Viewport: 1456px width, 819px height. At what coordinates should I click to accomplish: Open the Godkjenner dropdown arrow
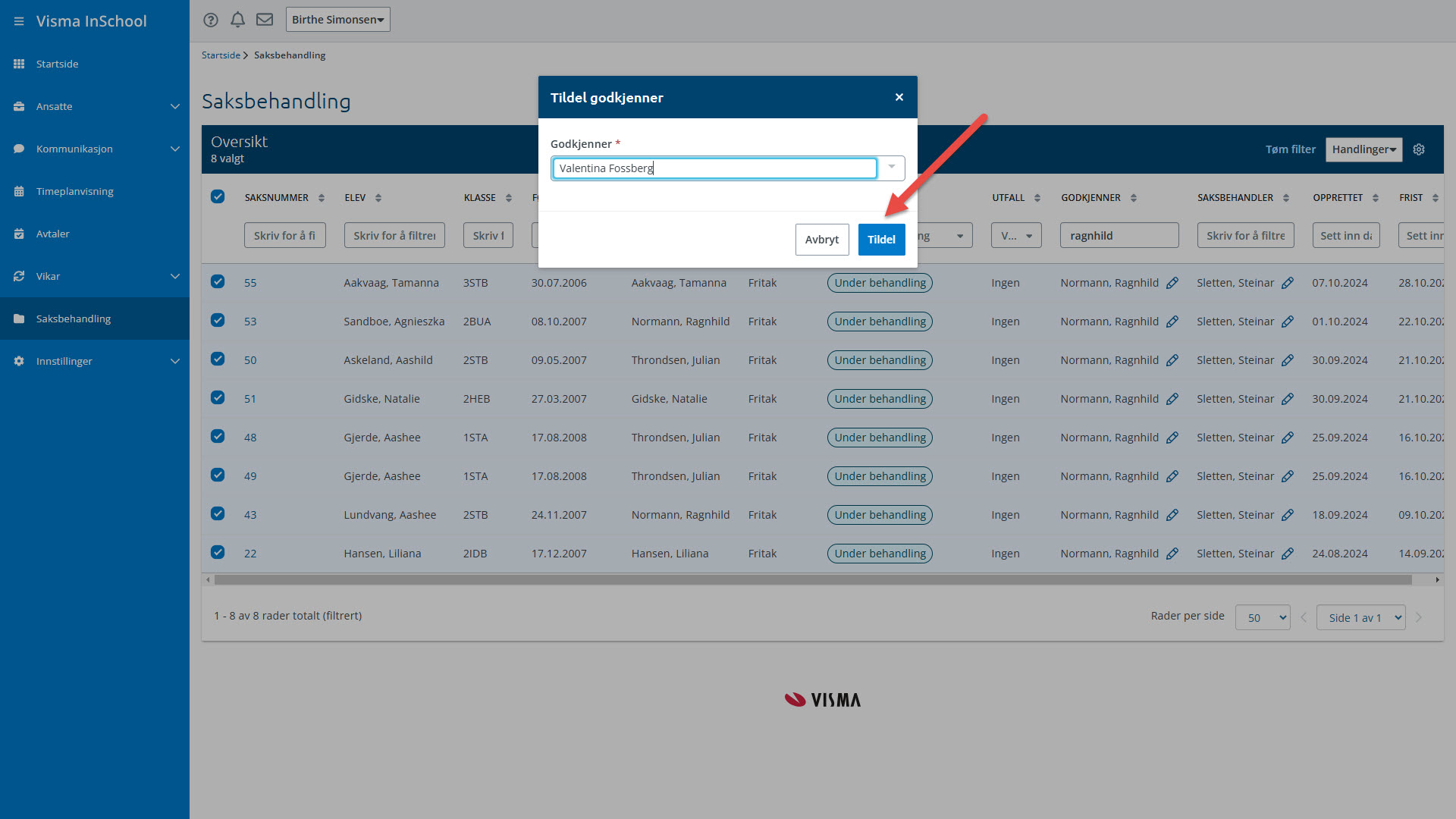tap(892, 168)
